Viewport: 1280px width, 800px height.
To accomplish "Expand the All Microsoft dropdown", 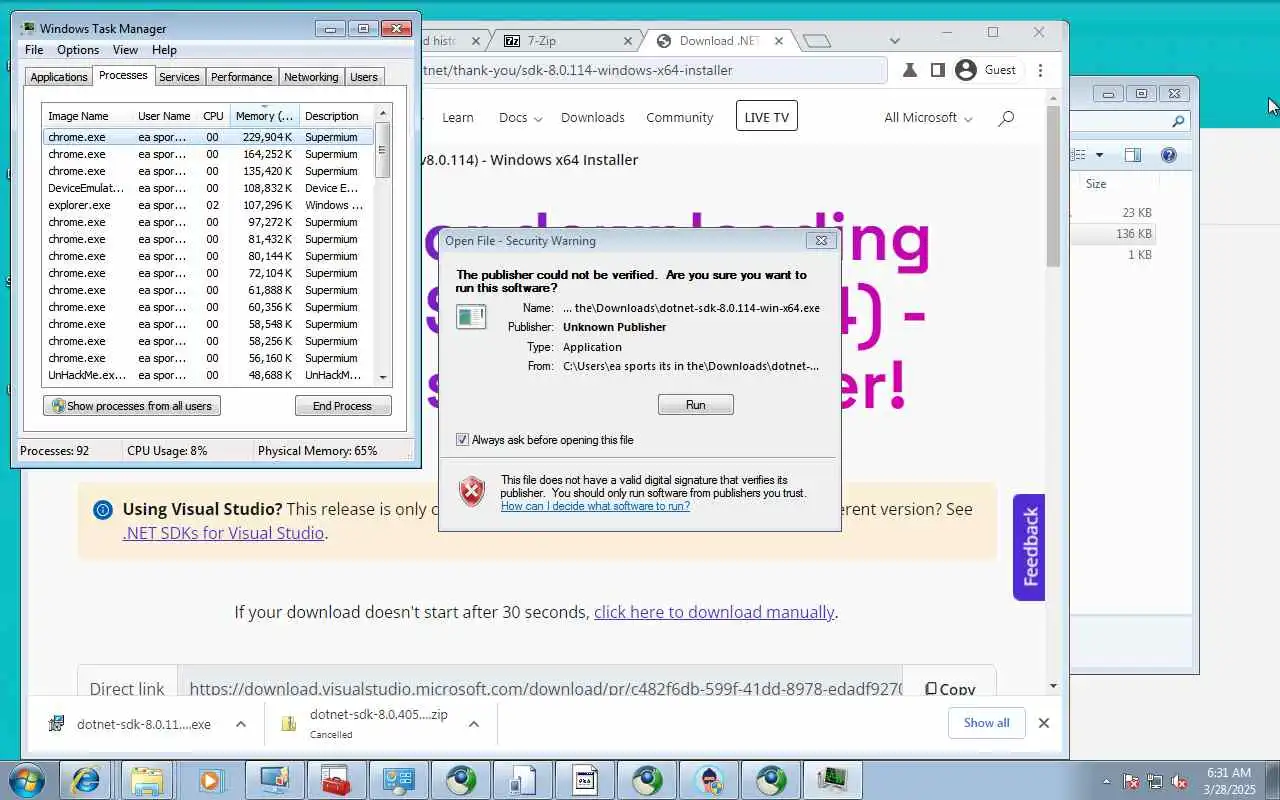I will (928, 117).
